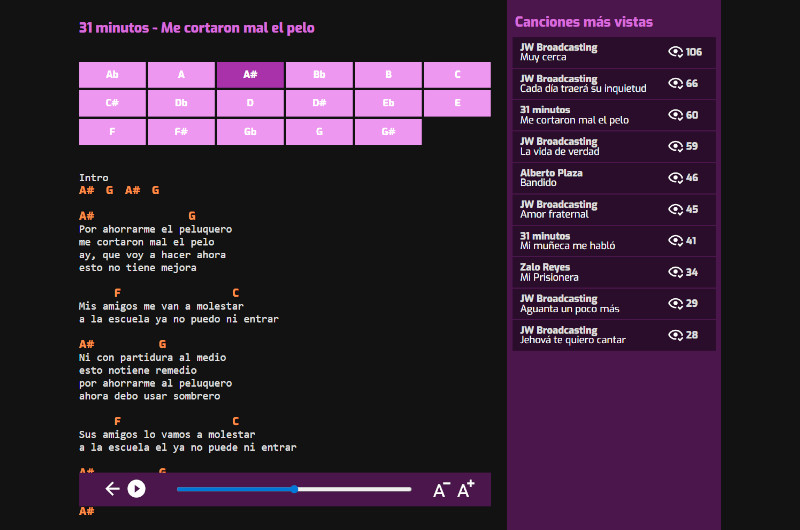Open 'La vida de verdad' song

(x=614, y=146)
